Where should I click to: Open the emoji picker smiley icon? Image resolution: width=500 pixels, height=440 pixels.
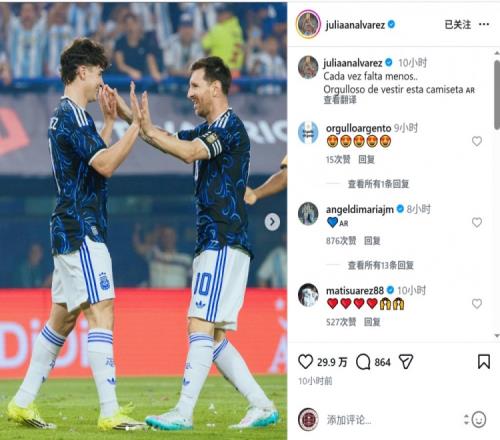pos(479,419)
